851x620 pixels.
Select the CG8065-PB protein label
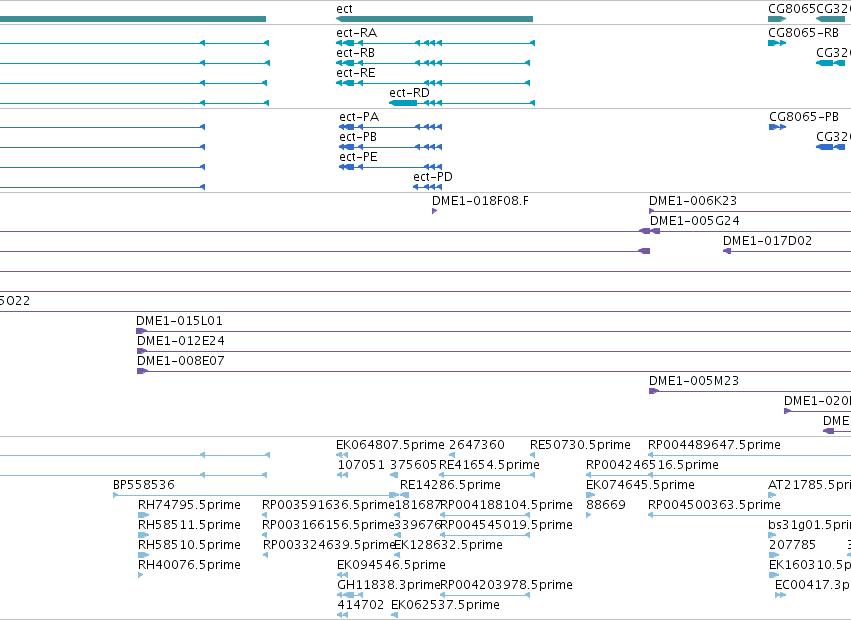804,117
